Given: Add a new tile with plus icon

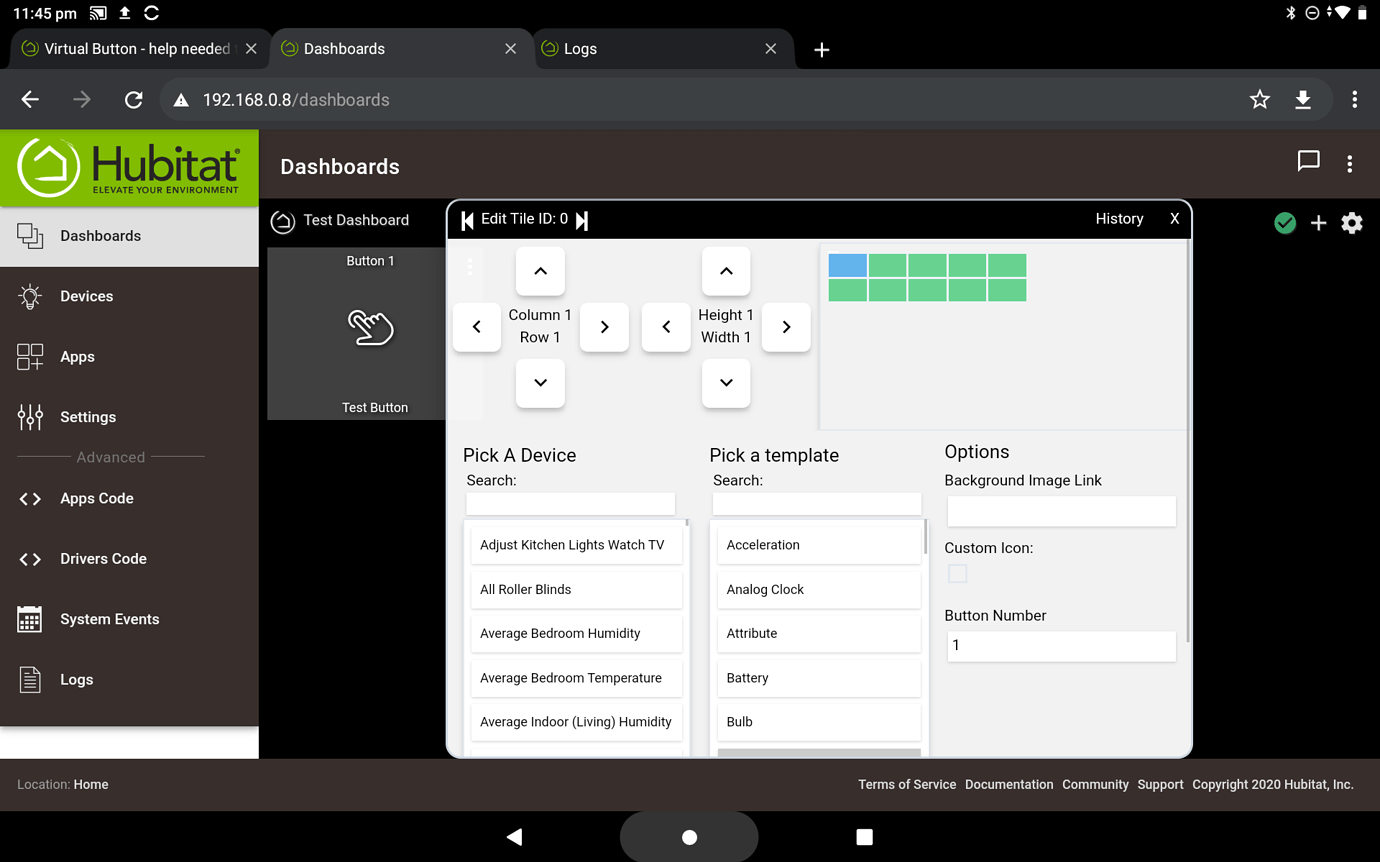Looking at the screenshot, I should click(1318, 223).
